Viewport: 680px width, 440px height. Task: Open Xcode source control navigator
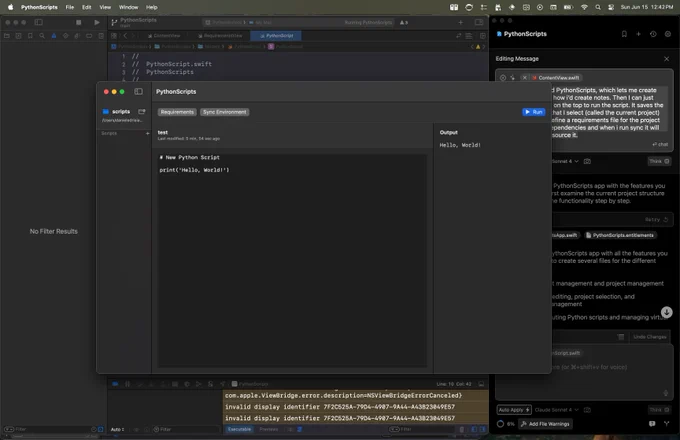[x=19, y=36]
